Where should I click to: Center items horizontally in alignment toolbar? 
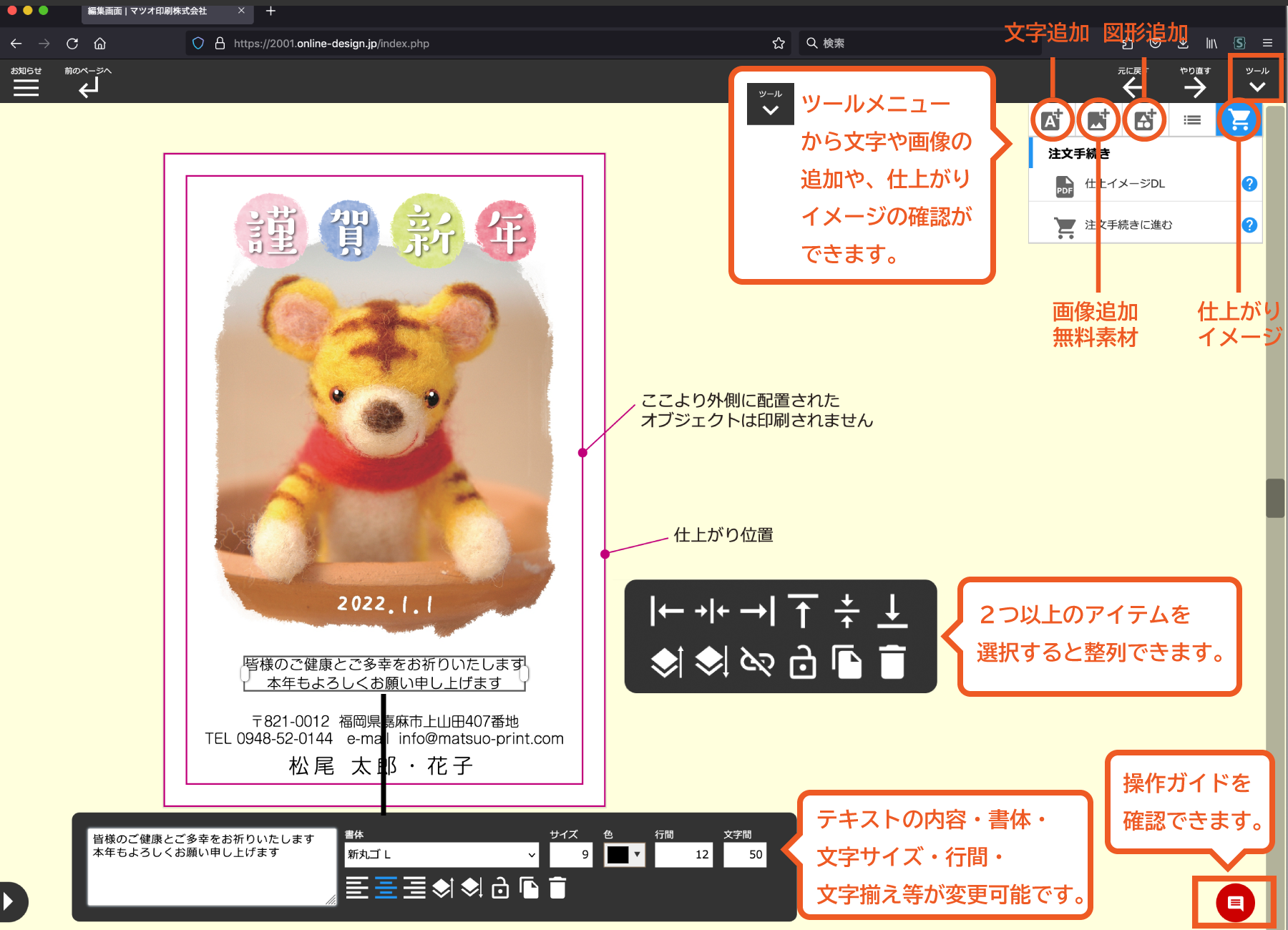[712, 611]
